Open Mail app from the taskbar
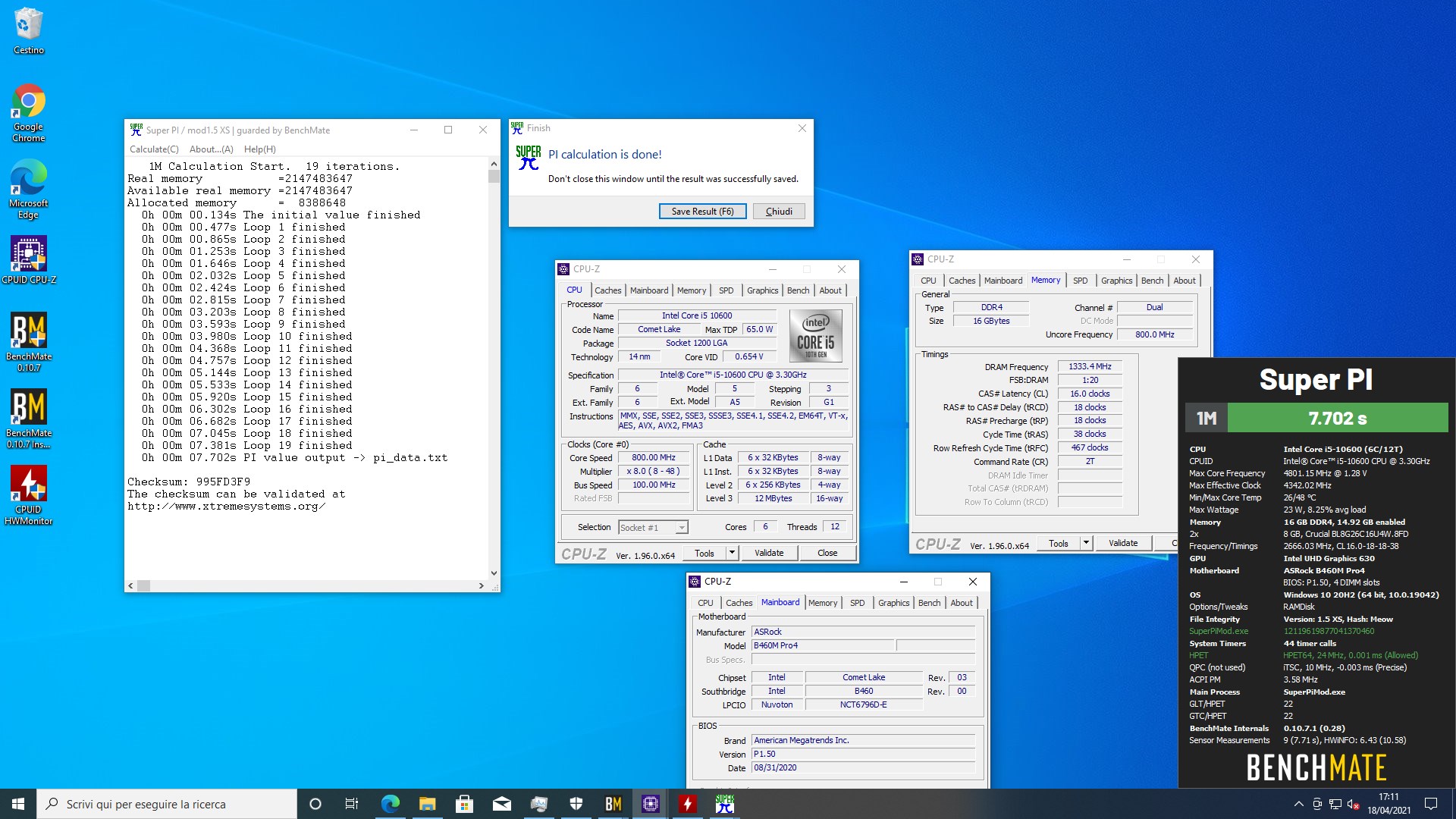1456x819 pixels. pos(501,804)
